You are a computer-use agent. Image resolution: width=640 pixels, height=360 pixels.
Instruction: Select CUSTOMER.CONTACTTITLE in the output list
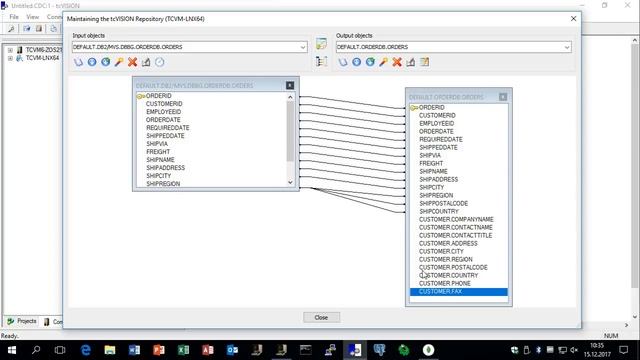(455, 236)
